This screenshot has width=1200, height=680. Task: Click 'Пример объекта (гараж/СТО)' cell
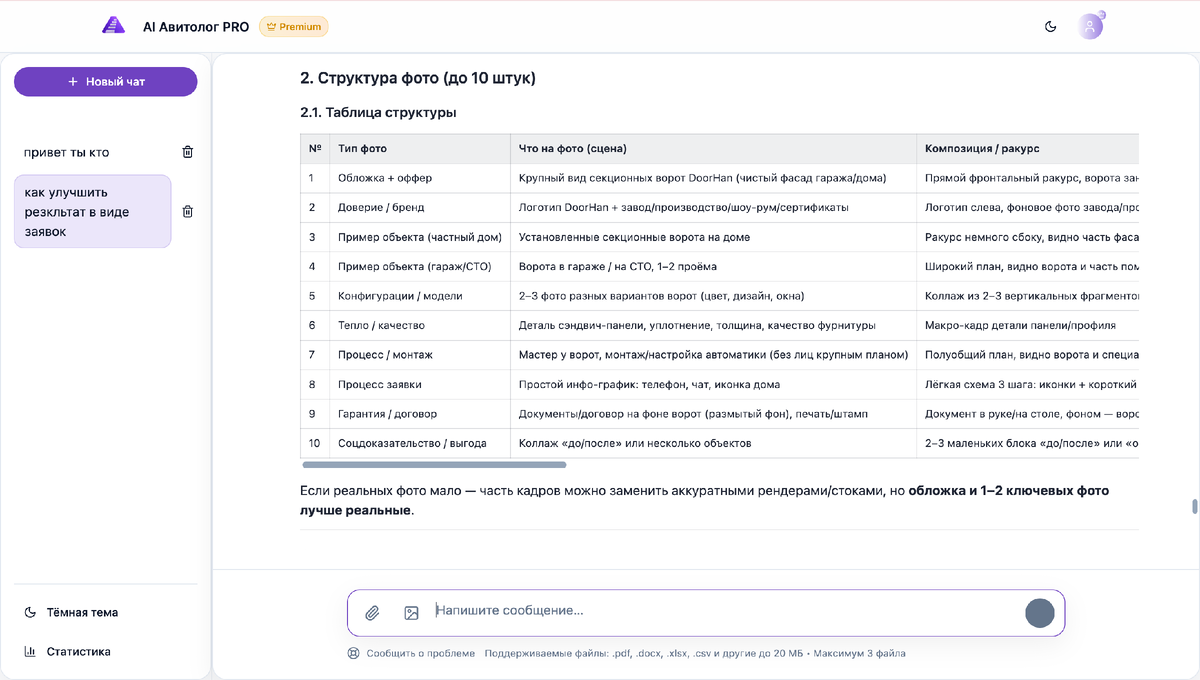pyautogui.click(x=420, y=267)
